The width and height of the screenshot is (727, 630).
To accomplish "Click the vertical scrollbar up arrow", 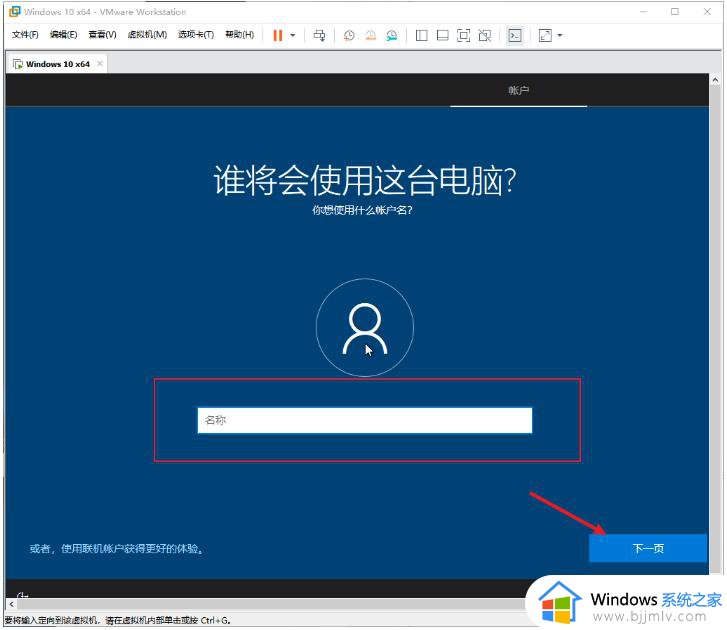I will click(x=715, y=80).
